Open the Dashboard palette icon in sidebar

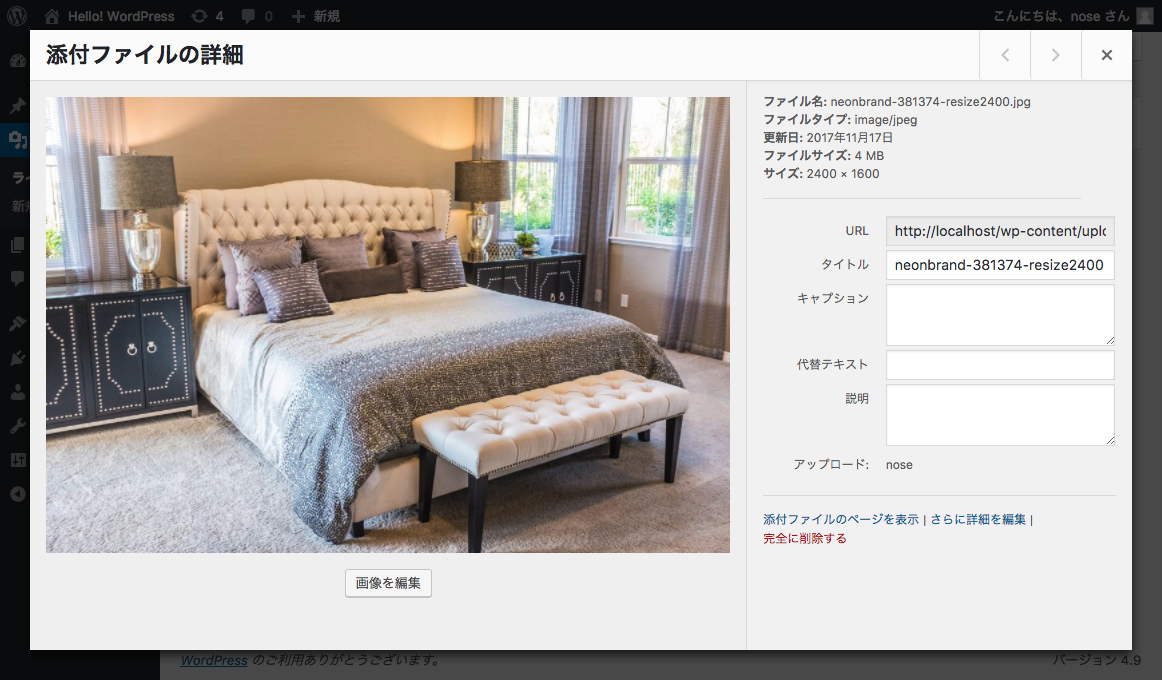(18, 61)
